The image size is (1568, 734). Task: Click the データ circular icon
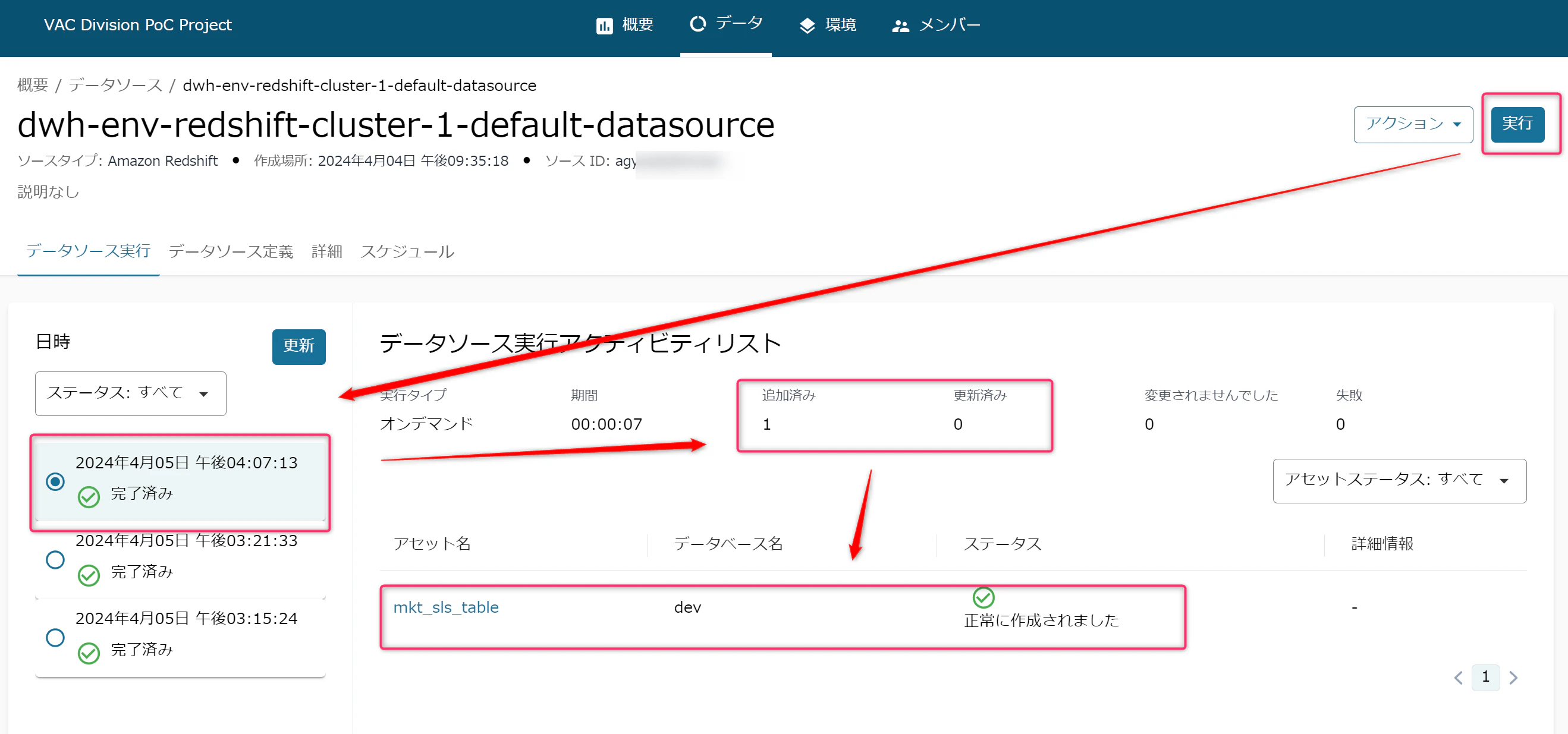click(x=697, y=24)
